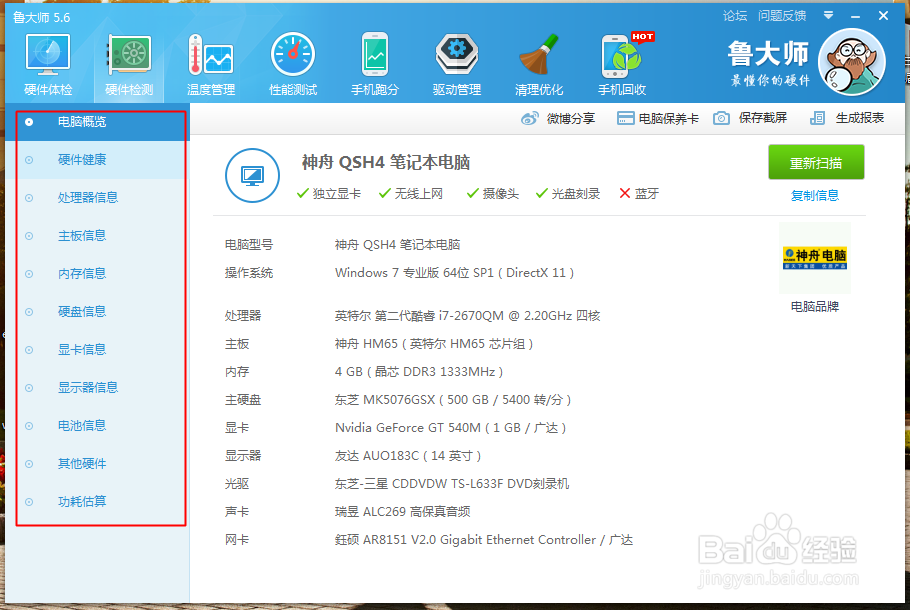
Task: Select 内存信息 in sidebar
Action: point(98,274)
